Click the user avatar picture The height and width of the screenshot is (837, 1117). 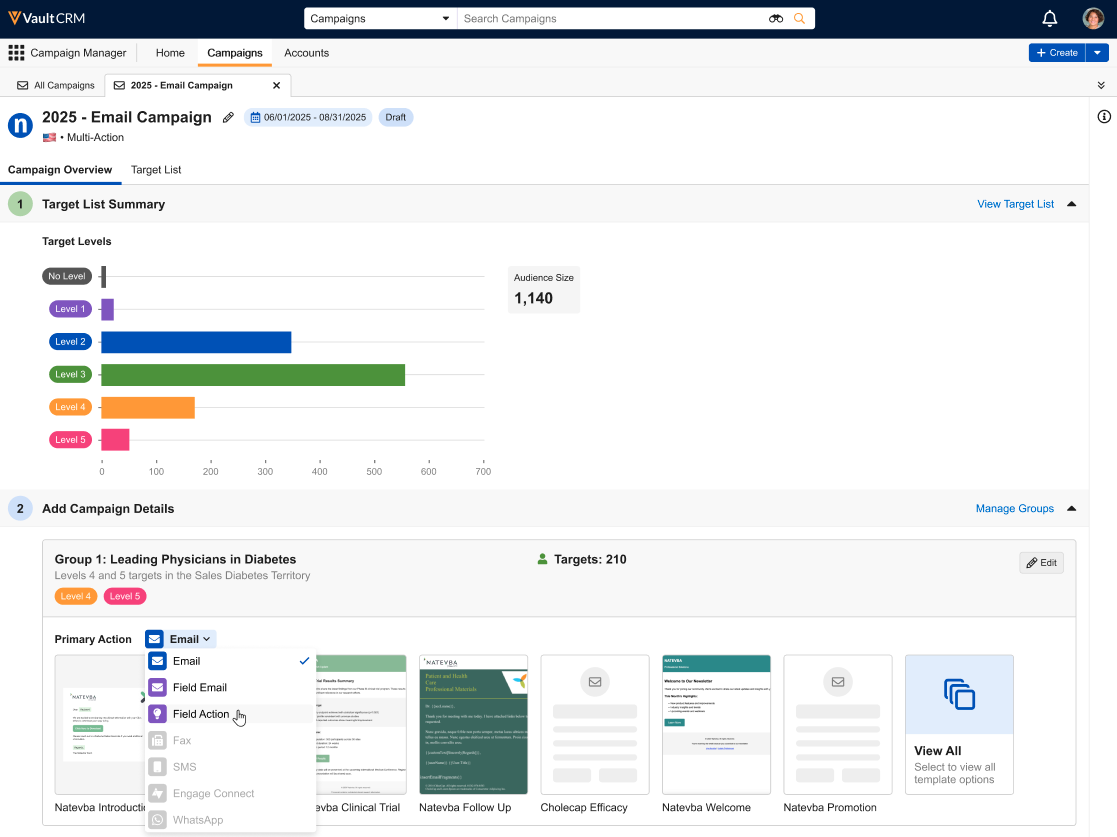pos(1093,19)
